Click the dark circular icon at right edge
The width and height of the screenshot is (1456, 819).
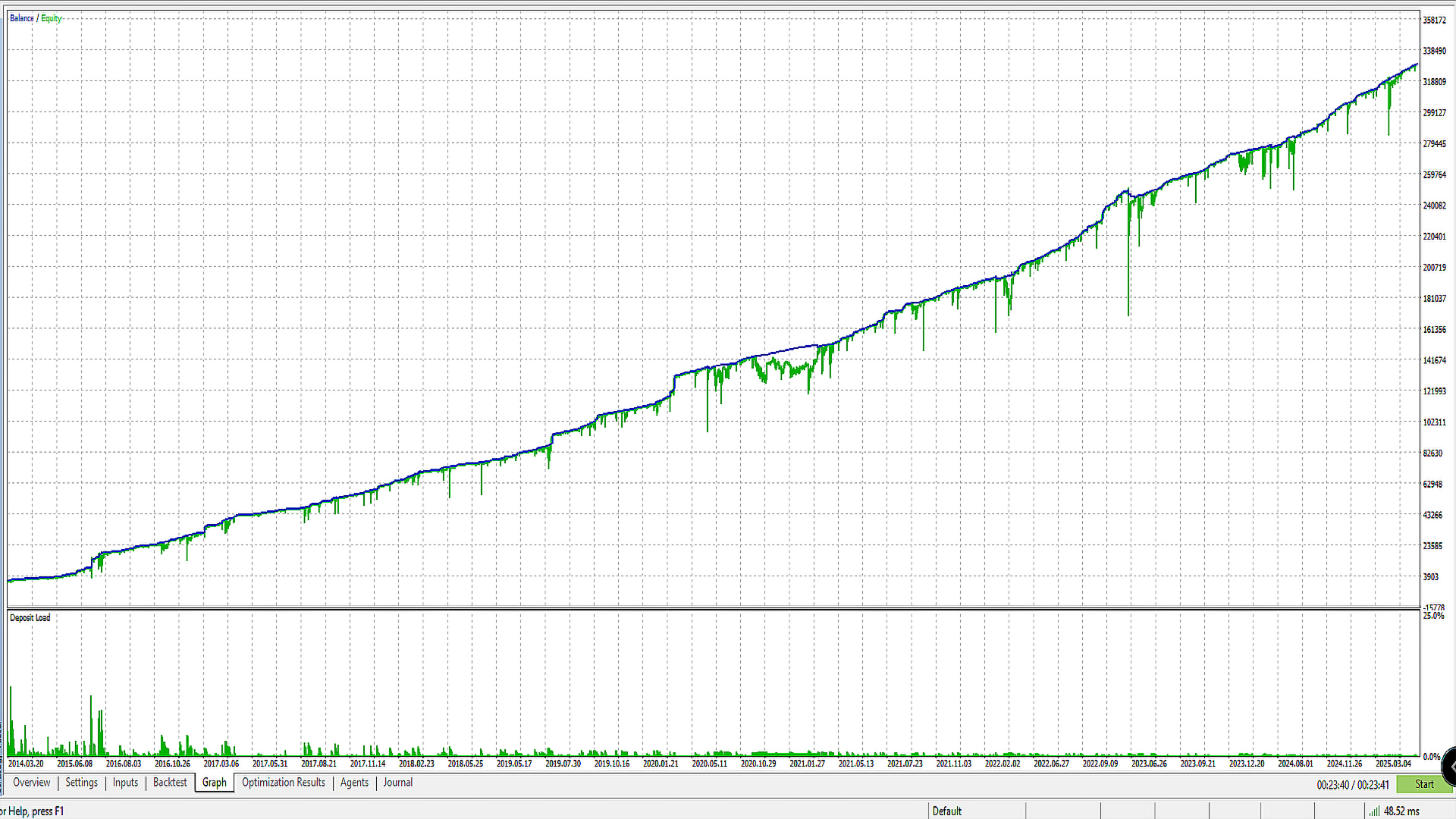[1449, 767]
